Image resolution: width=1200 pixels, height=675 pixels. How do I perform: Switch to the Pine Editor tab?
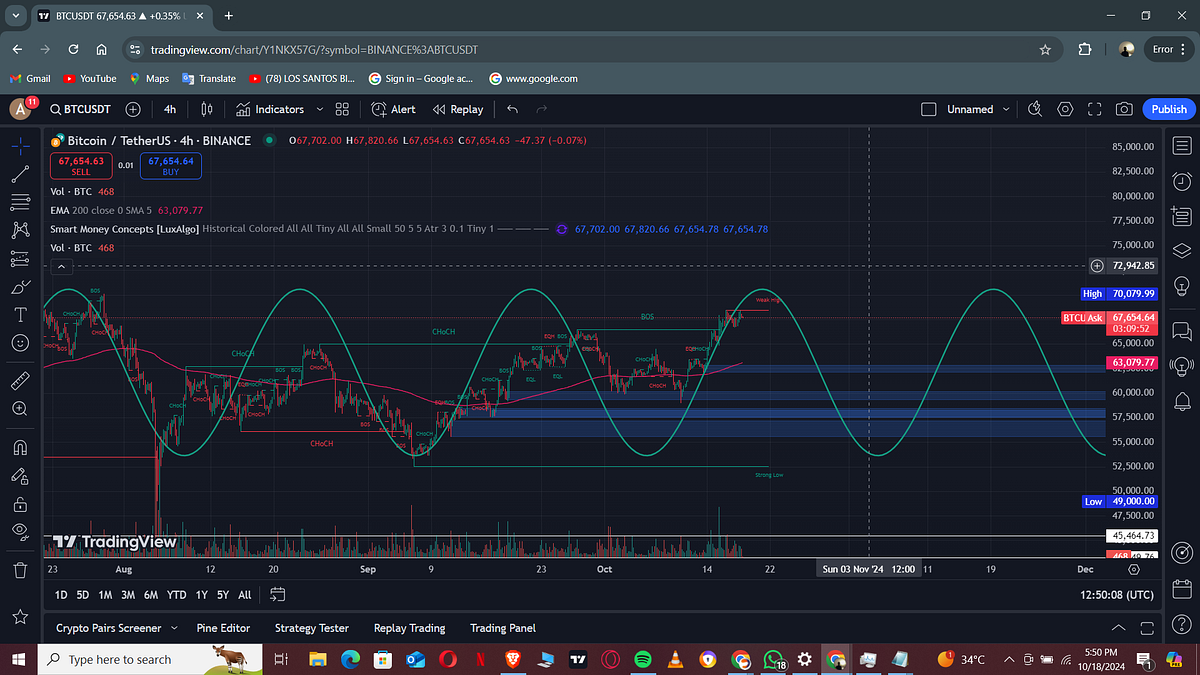coord(223,628)
